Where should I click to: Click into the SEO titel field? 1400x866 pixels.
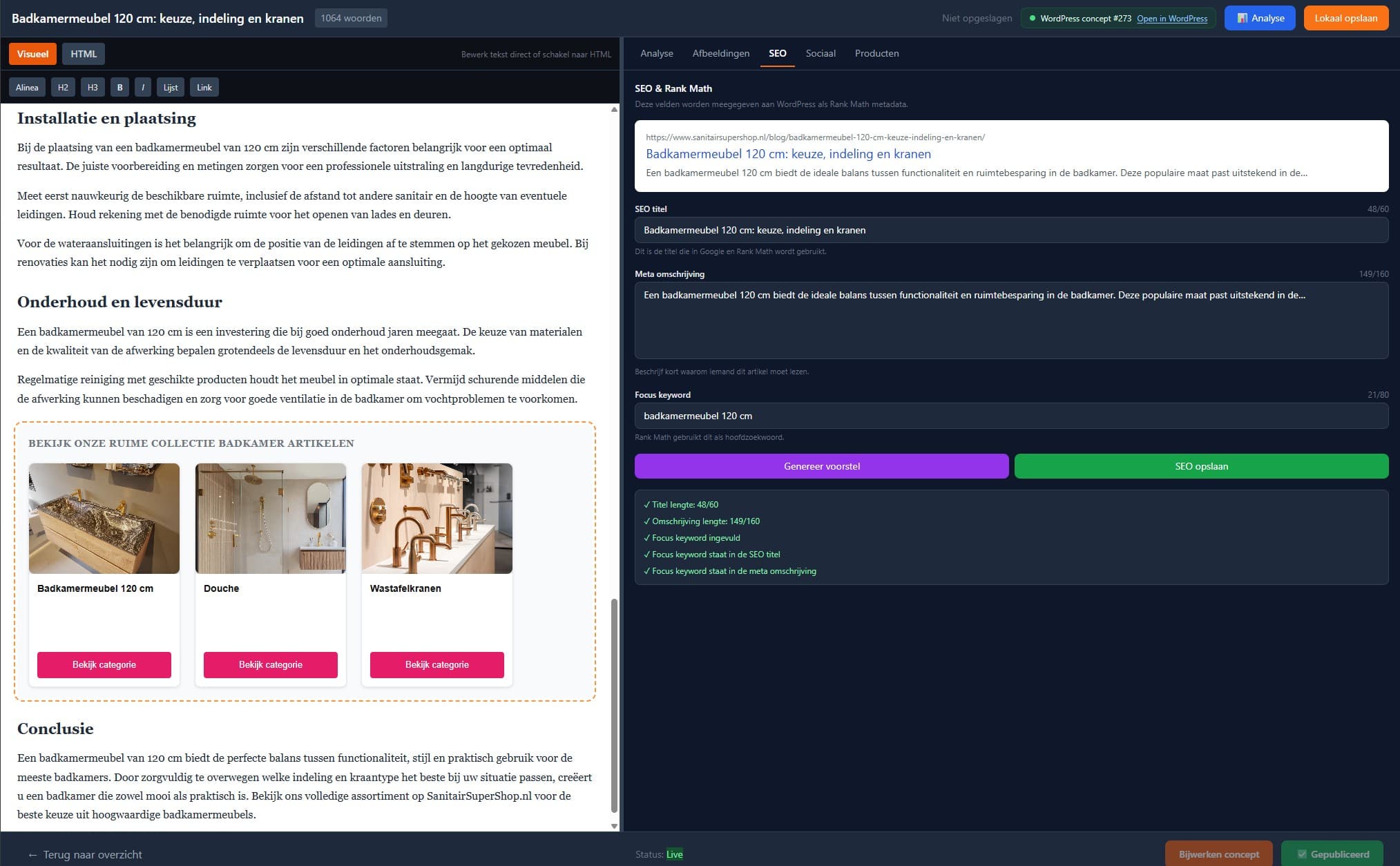(x=1011, y=230)
